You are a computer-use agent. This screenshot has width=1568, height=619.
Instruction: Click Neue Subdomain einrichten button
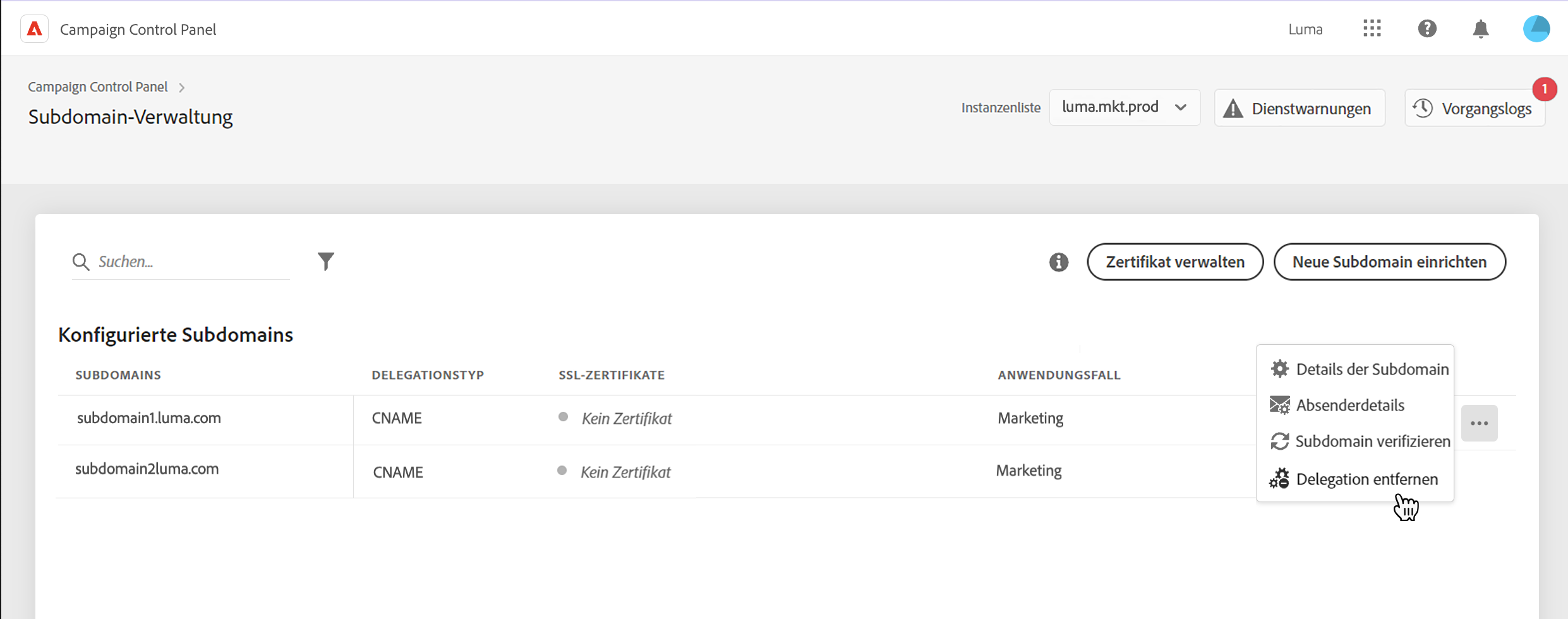coord(1389,262)
